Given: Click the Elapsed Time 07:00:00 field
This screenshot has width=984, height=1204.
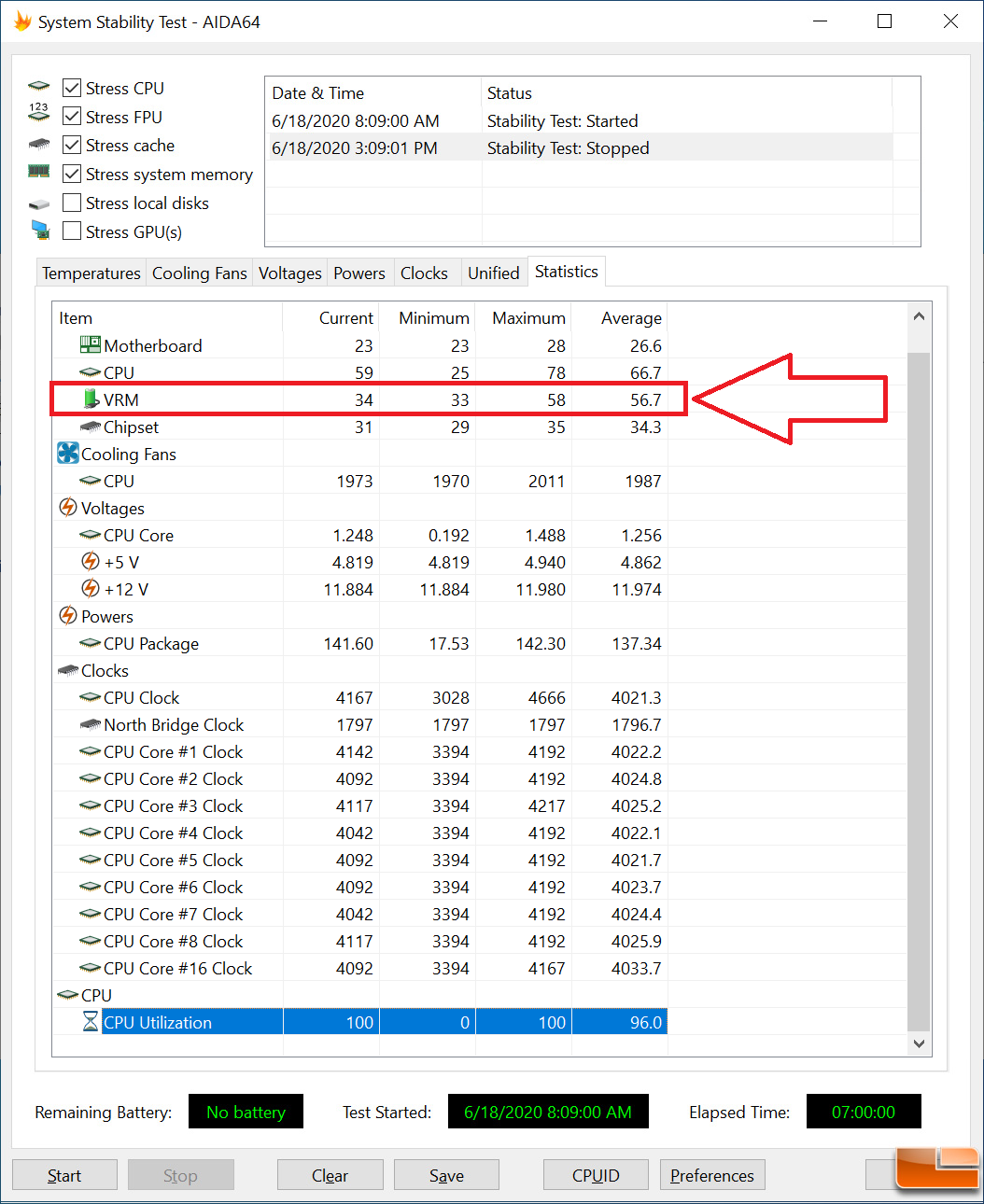Looking at the screenshot, I should [864, 1112].
